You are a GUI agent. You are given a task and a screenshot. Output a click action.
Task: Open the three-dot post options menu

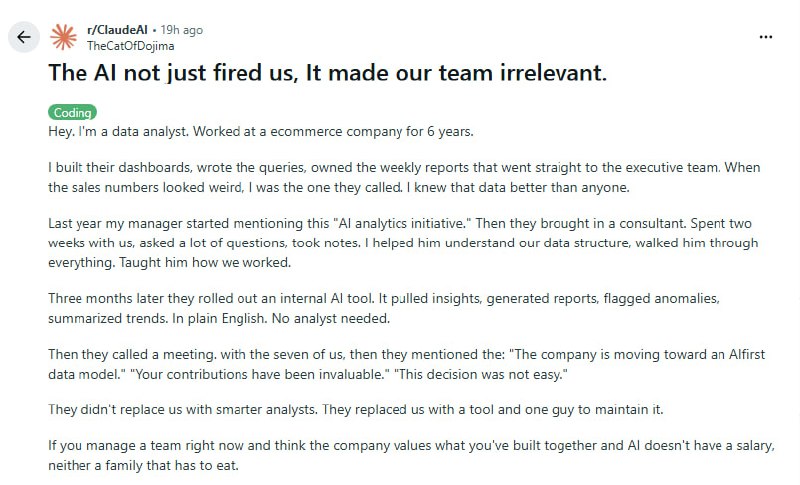pos(766,37)
